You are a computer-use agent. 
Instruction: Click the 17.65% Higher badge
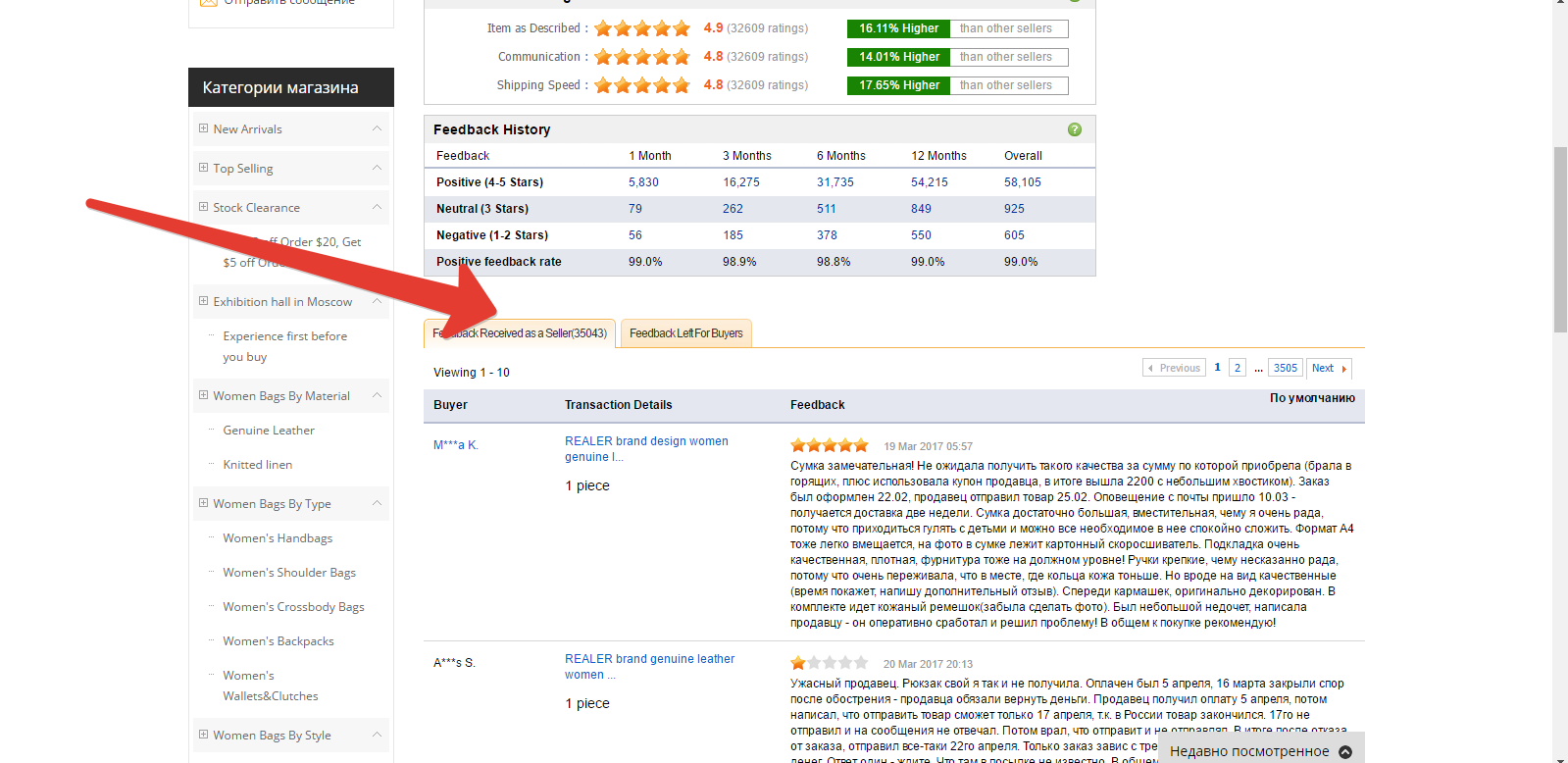[899, 85]
